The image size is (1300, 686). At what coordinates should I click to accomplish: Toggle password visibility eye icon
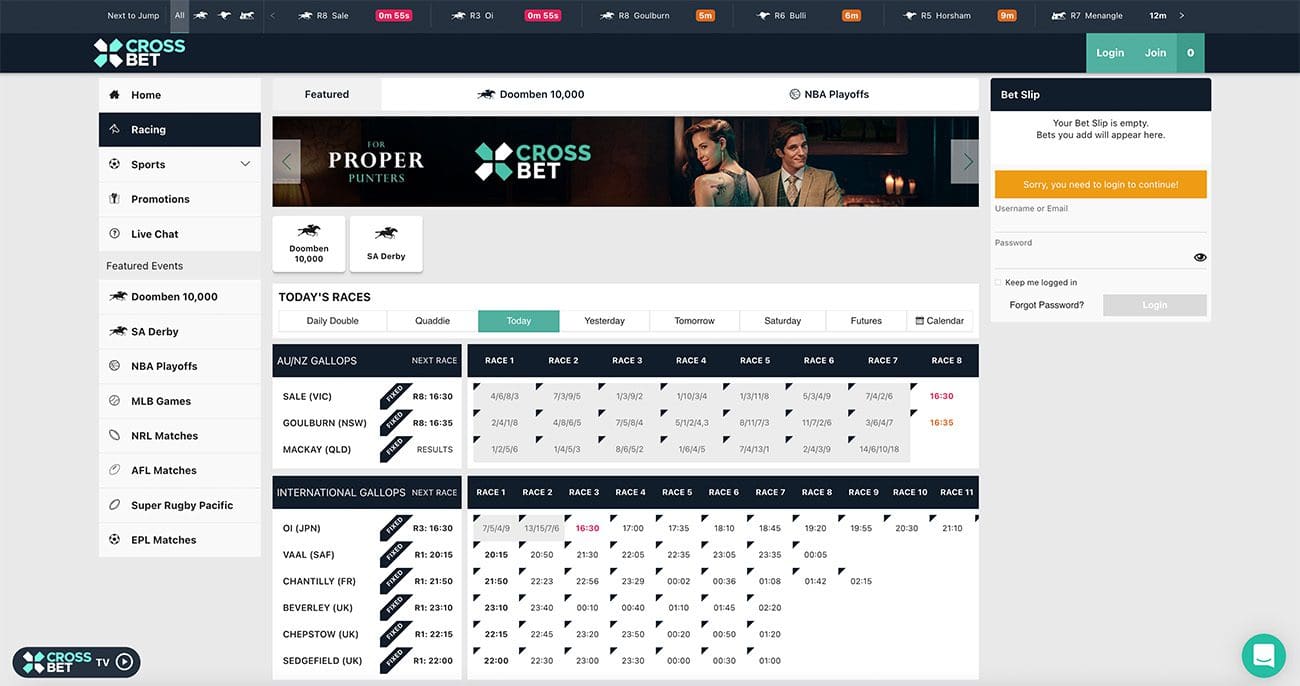pos(1200,257)
